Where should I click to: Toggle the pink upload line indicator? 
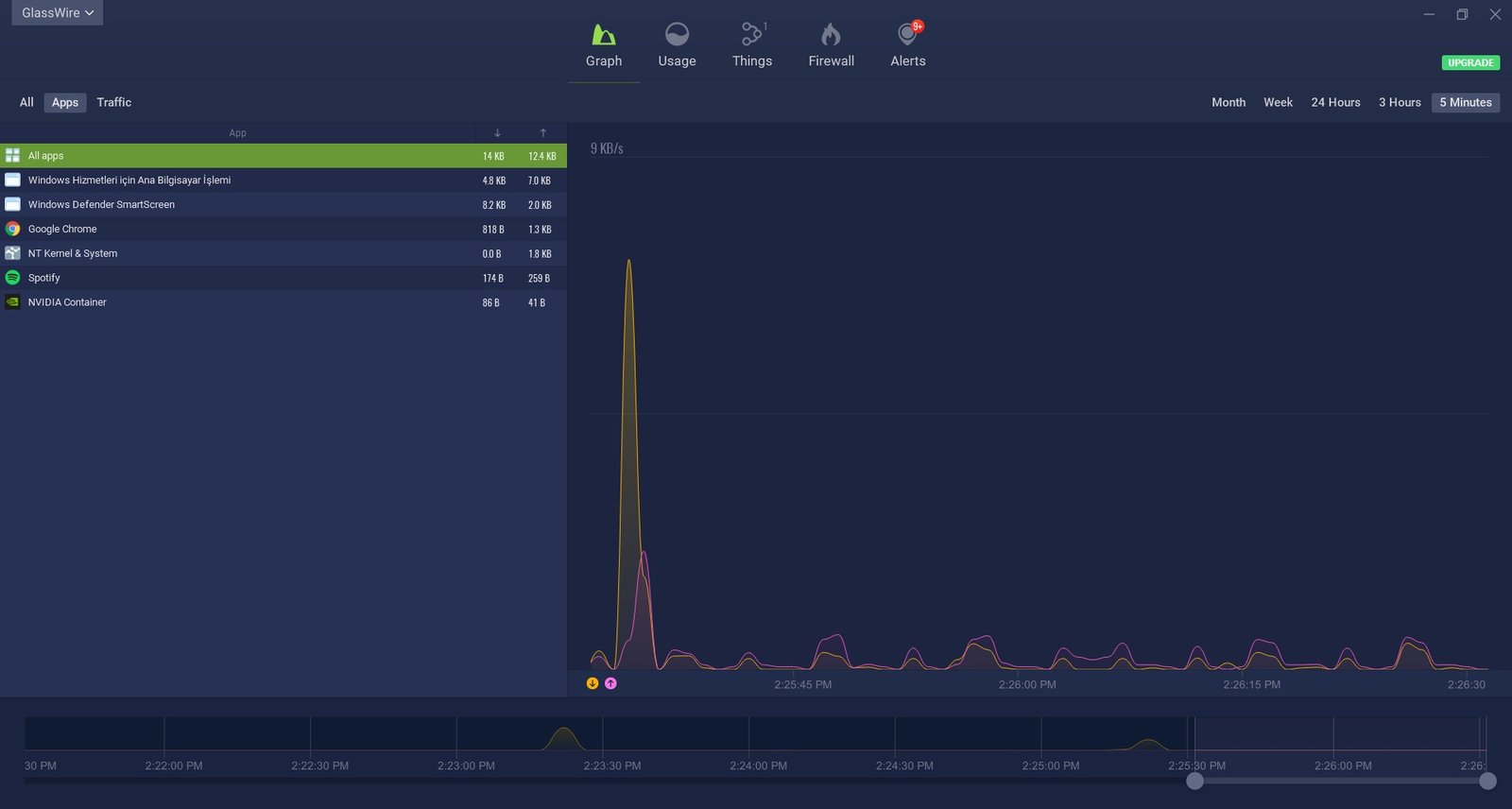coord(610,683)
